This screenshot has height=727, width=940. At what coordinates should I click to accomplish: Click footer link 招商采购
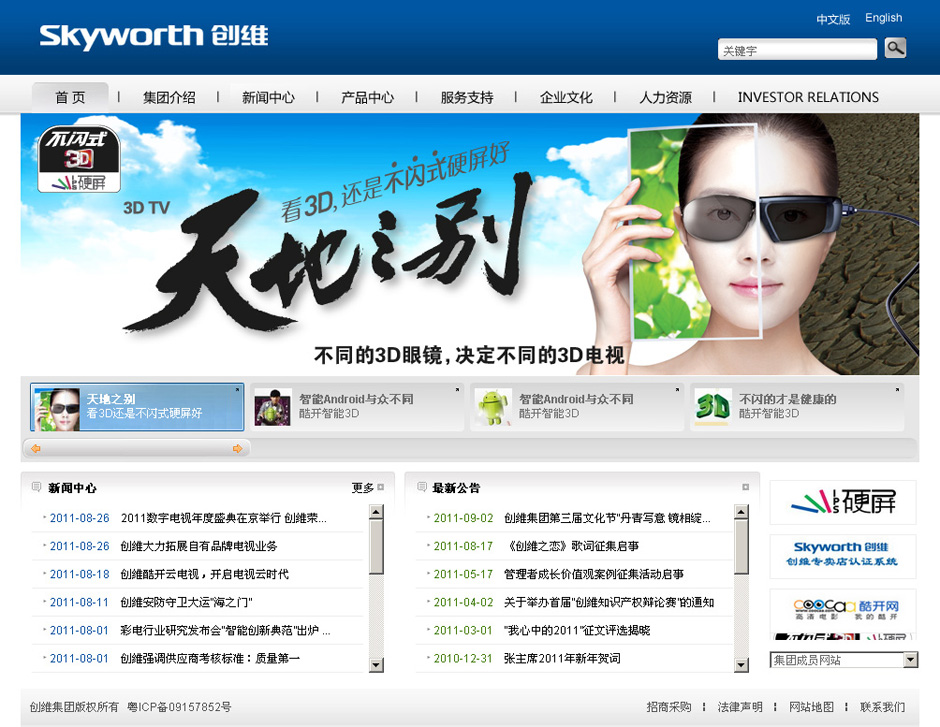pyautogui.click(x=669, y=707)
